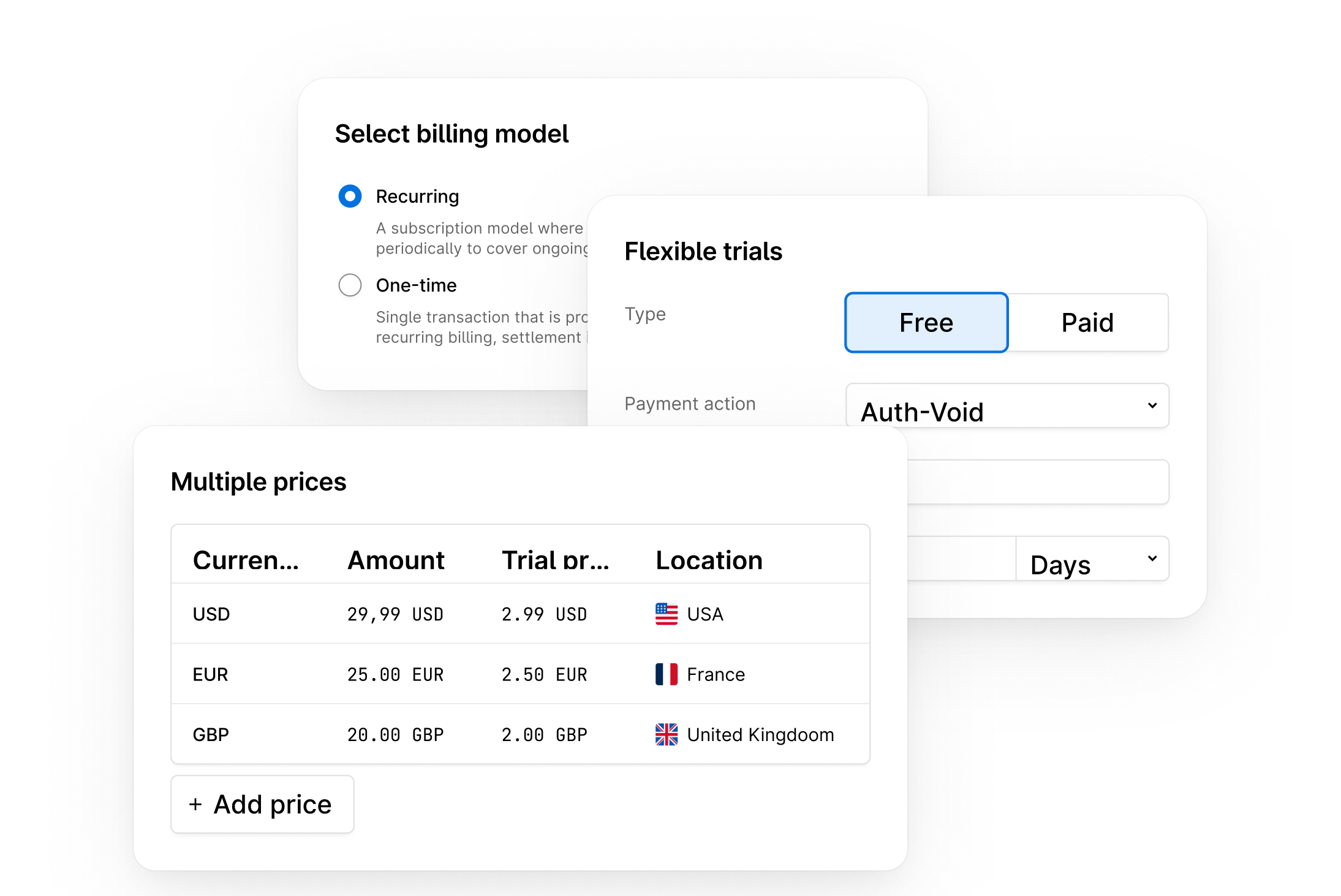Click the plus icon in Add price
Image resolution: width=1341 pixels, height=896 pixels.
click(195, 804)
